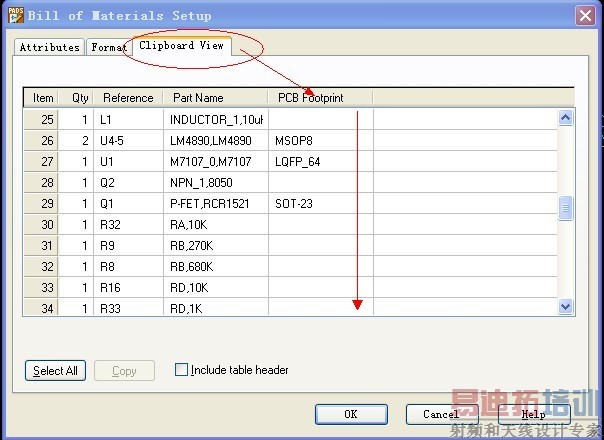Image resolution: width=604 pixels, height=440 pixels.
Task: Click the INDUCTOR_1,10uH part name cell
Action: 216,119
